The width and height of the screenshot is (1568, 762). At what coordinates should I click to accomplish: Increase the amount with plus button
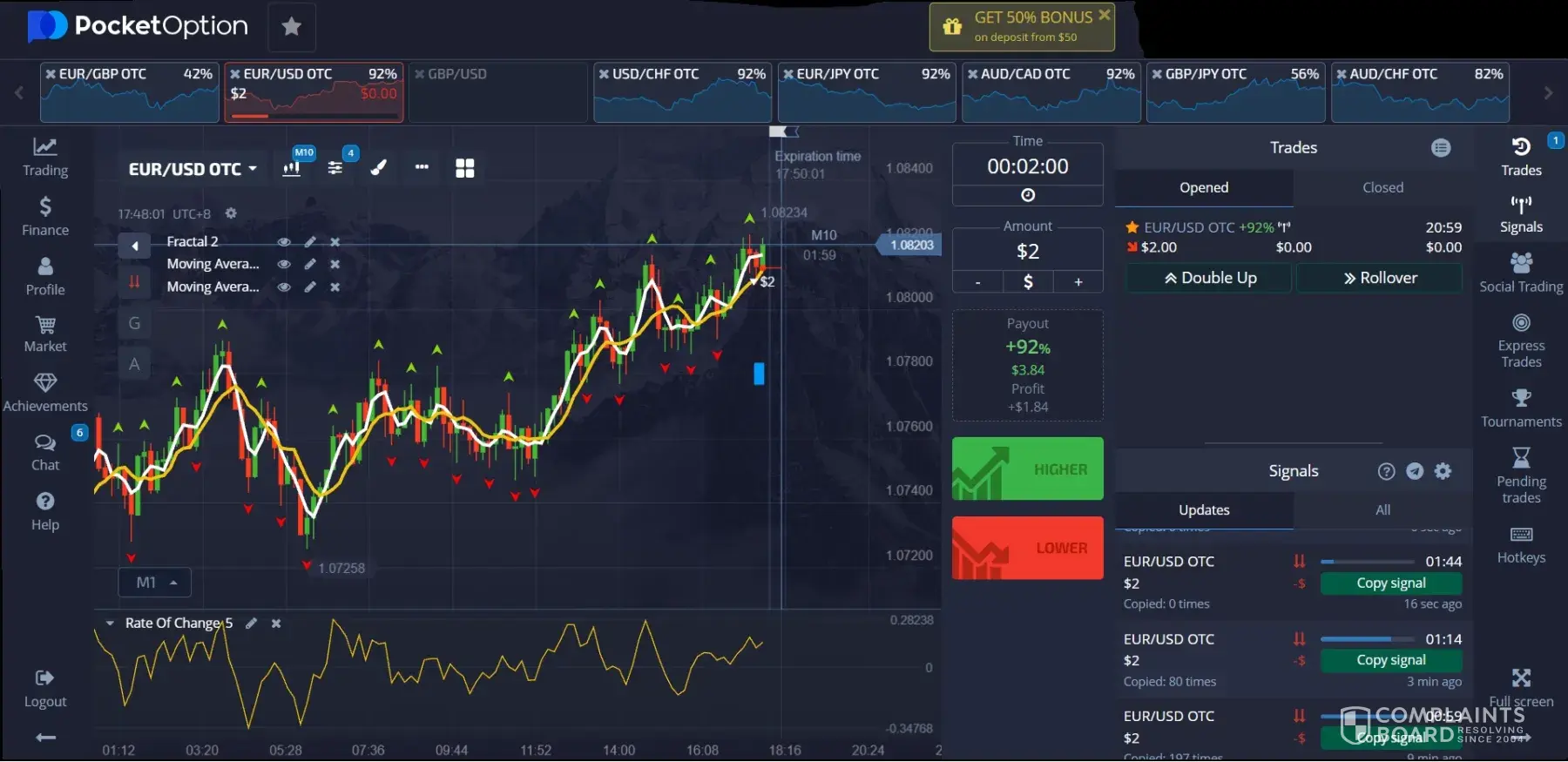(1078, 282)
